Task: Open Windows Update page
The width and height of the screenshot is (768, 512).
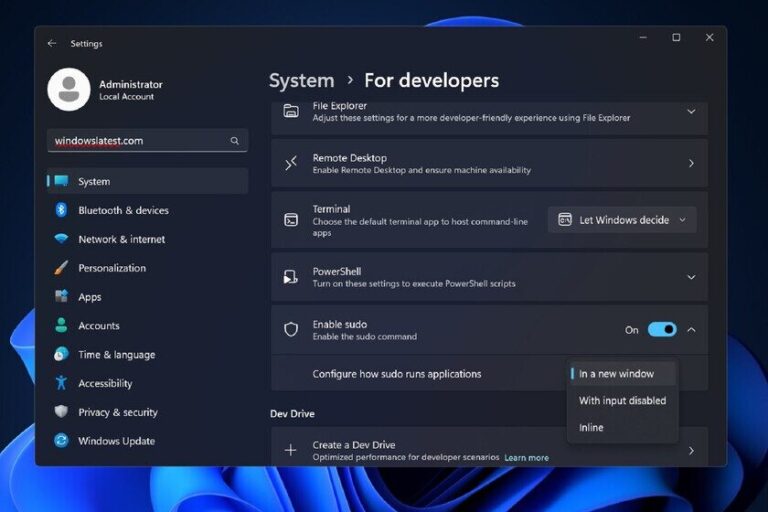Action: (x=147, y=440)
